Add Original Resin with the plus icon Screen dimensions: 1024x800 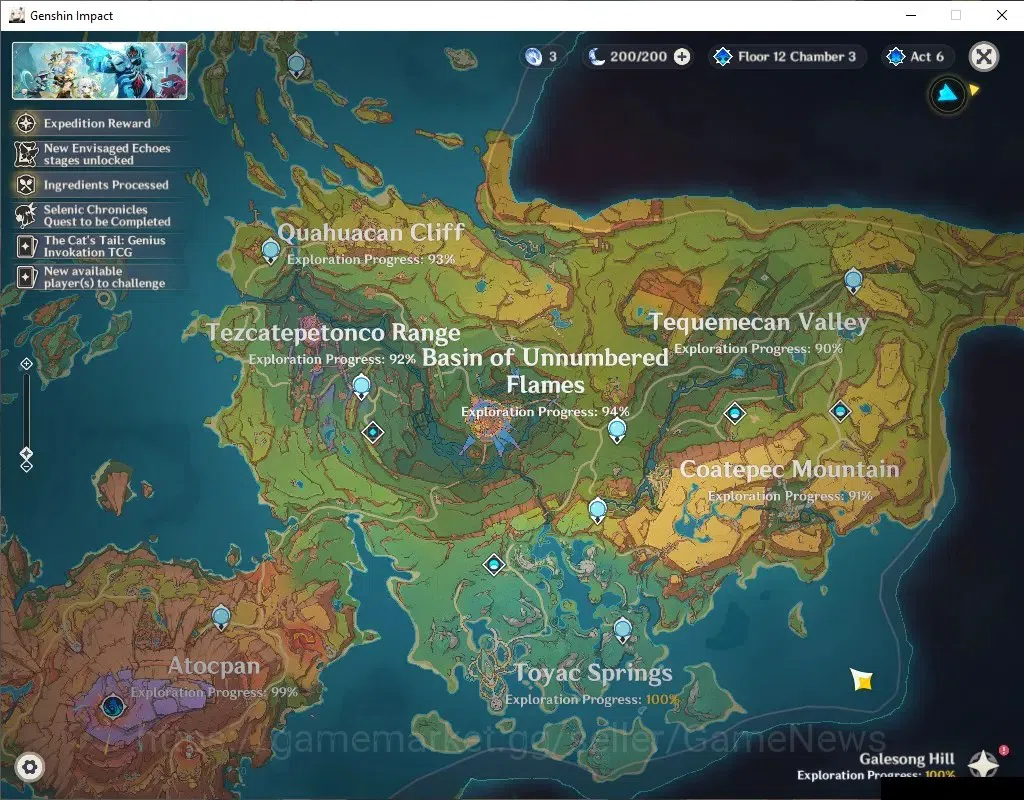point(682,57)
